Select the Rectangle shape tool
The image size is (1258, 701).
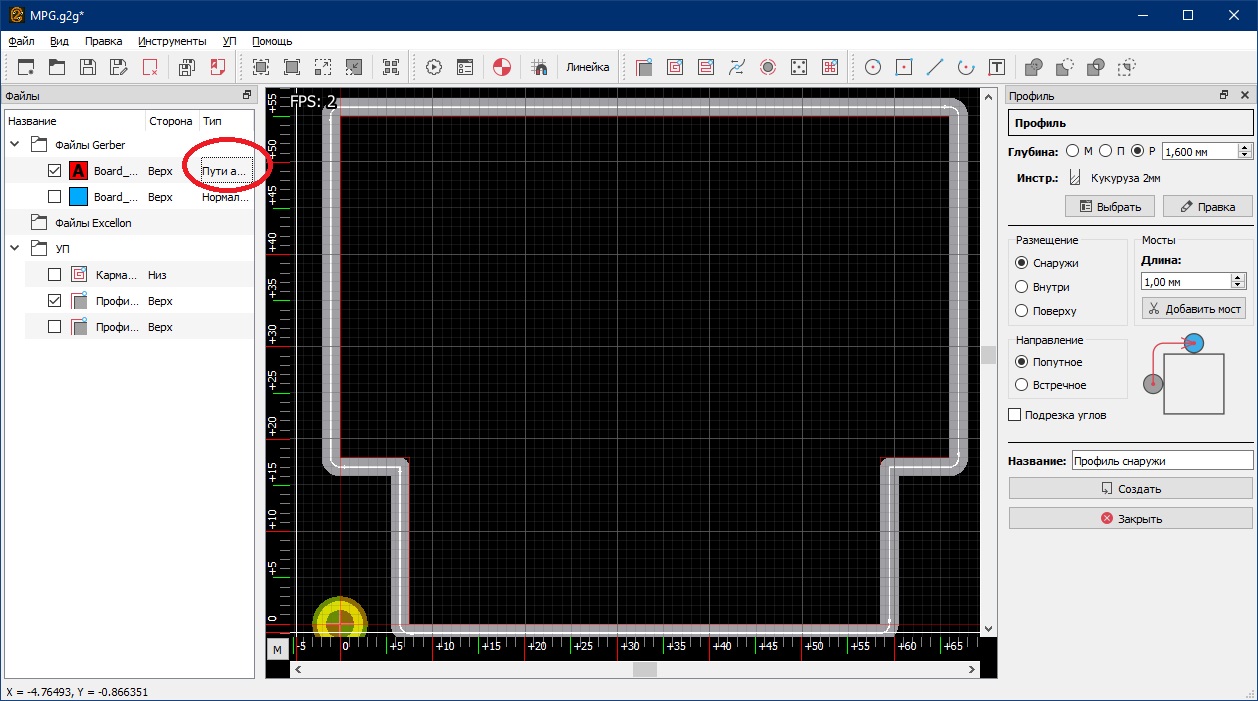[x=904, y=67]
